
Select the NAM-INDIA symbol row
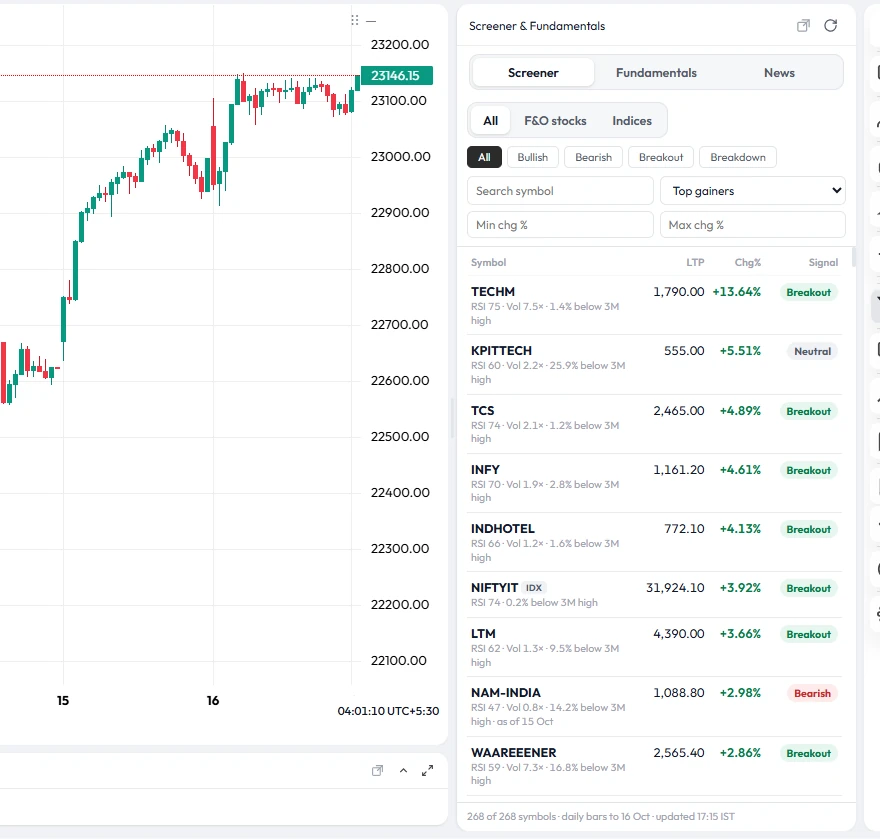(654, 707)
